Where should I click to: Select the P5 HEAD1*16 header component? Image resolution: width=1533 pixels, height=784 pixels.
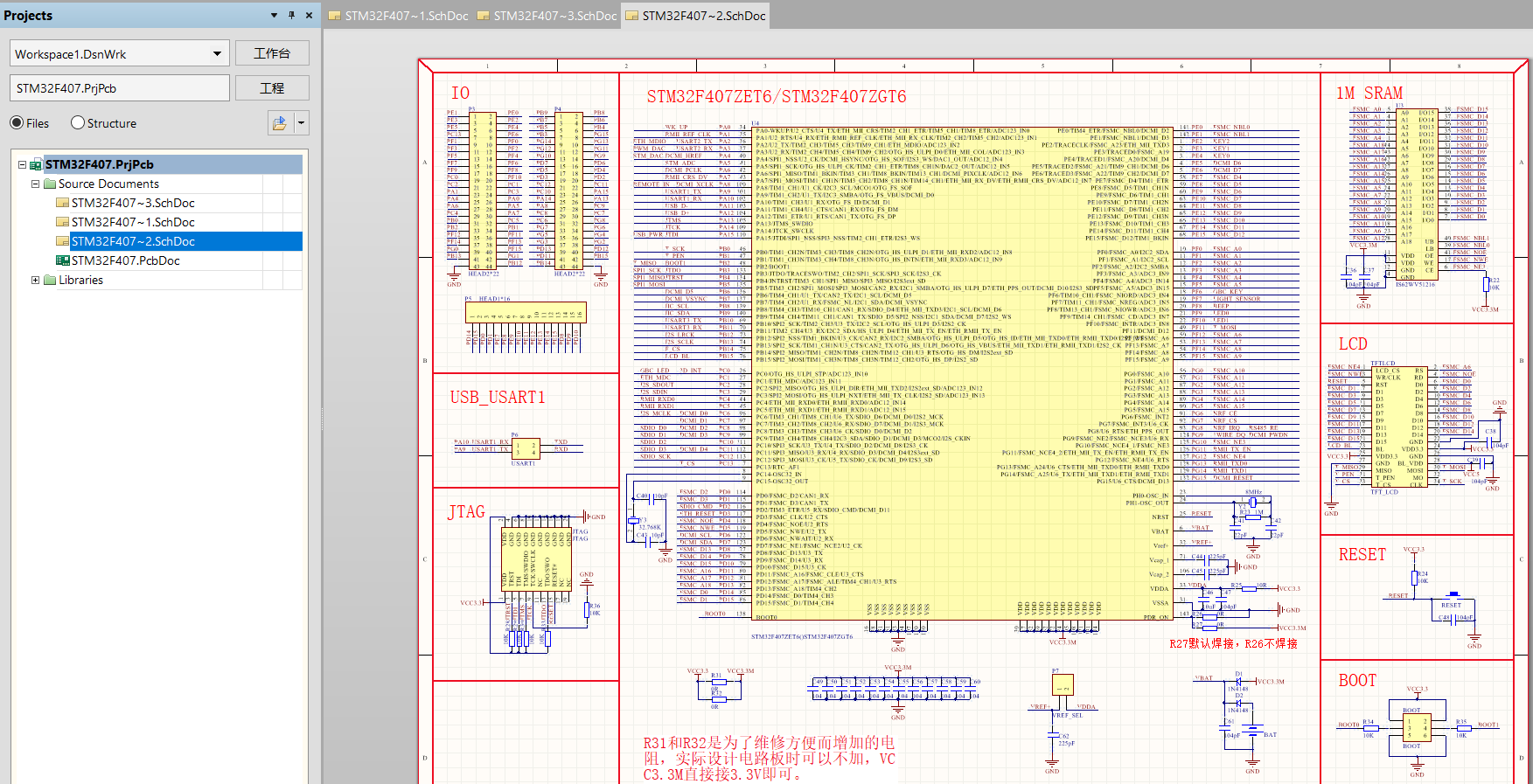526,313
